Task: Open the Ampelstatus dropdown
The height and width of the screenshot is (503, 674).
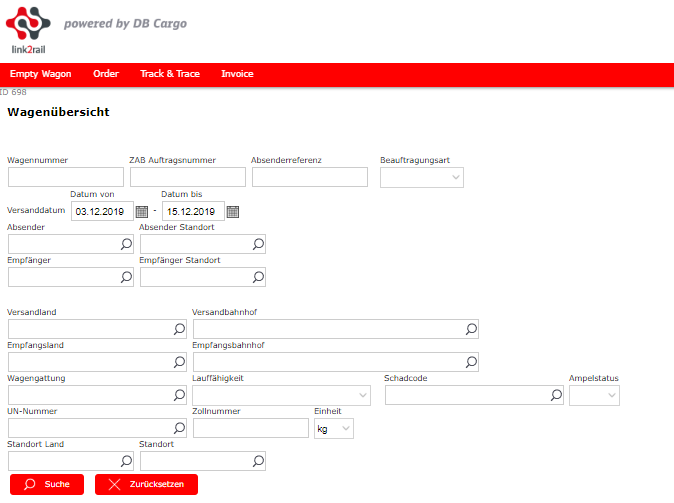Action: 594,396
